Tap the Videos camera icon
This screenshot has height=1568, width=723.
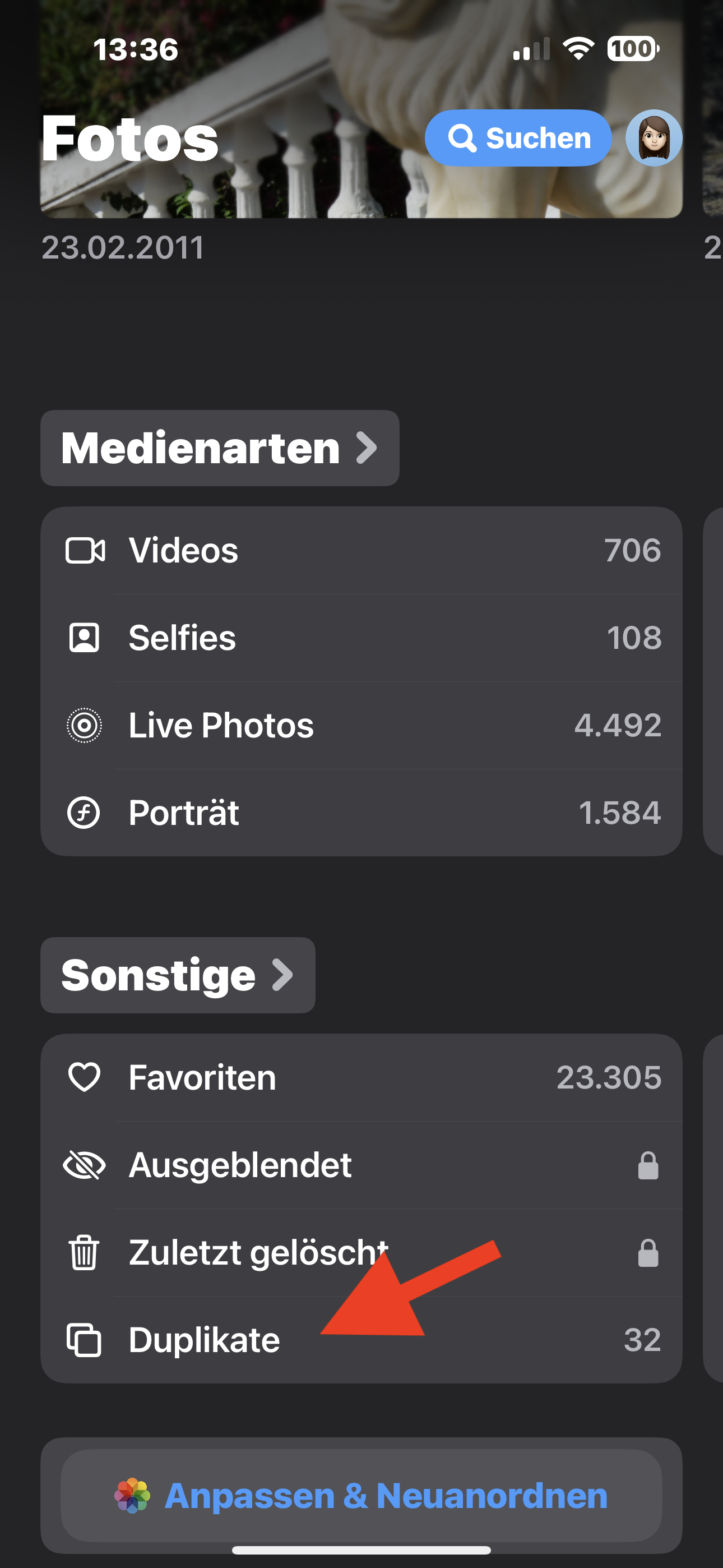pyautogui.click(x=85, y=551)
